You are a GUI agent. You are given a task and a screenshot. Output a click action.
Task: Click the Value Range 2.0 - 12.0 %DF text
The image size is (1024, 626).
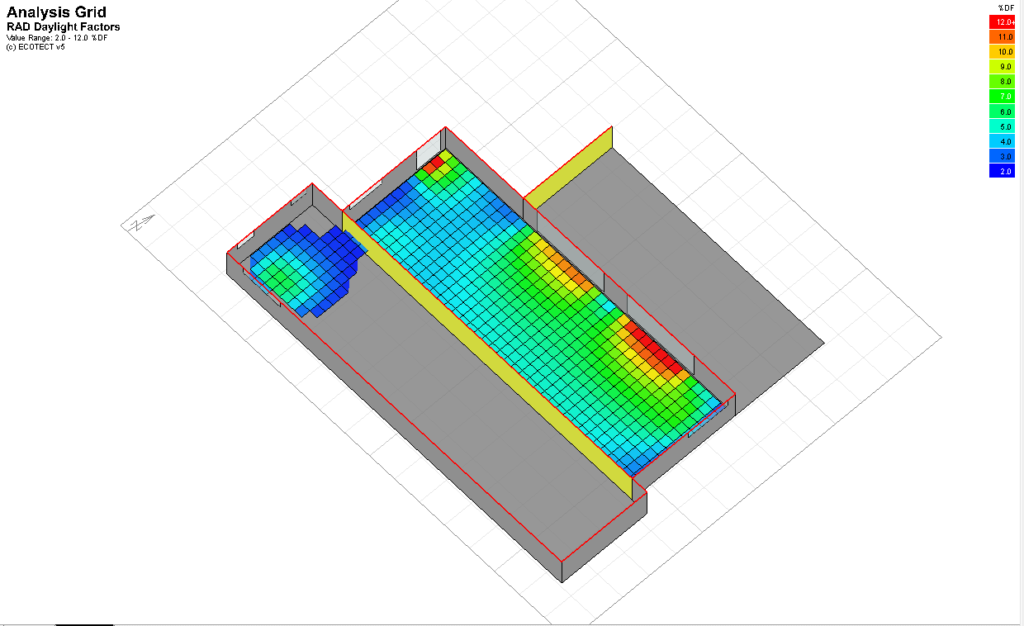tap(57, 38)
